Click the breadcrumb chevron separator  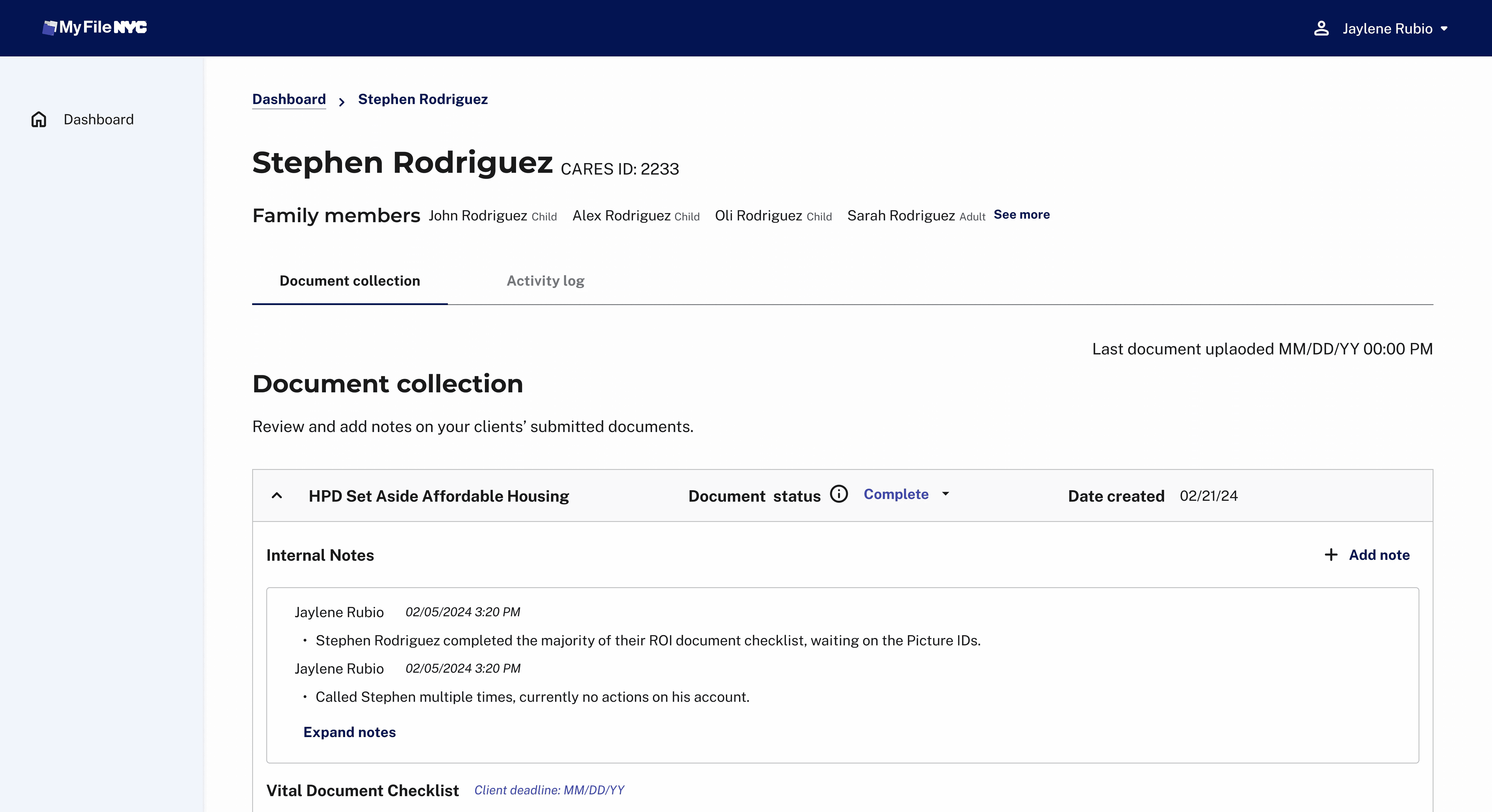click(342, 102)
